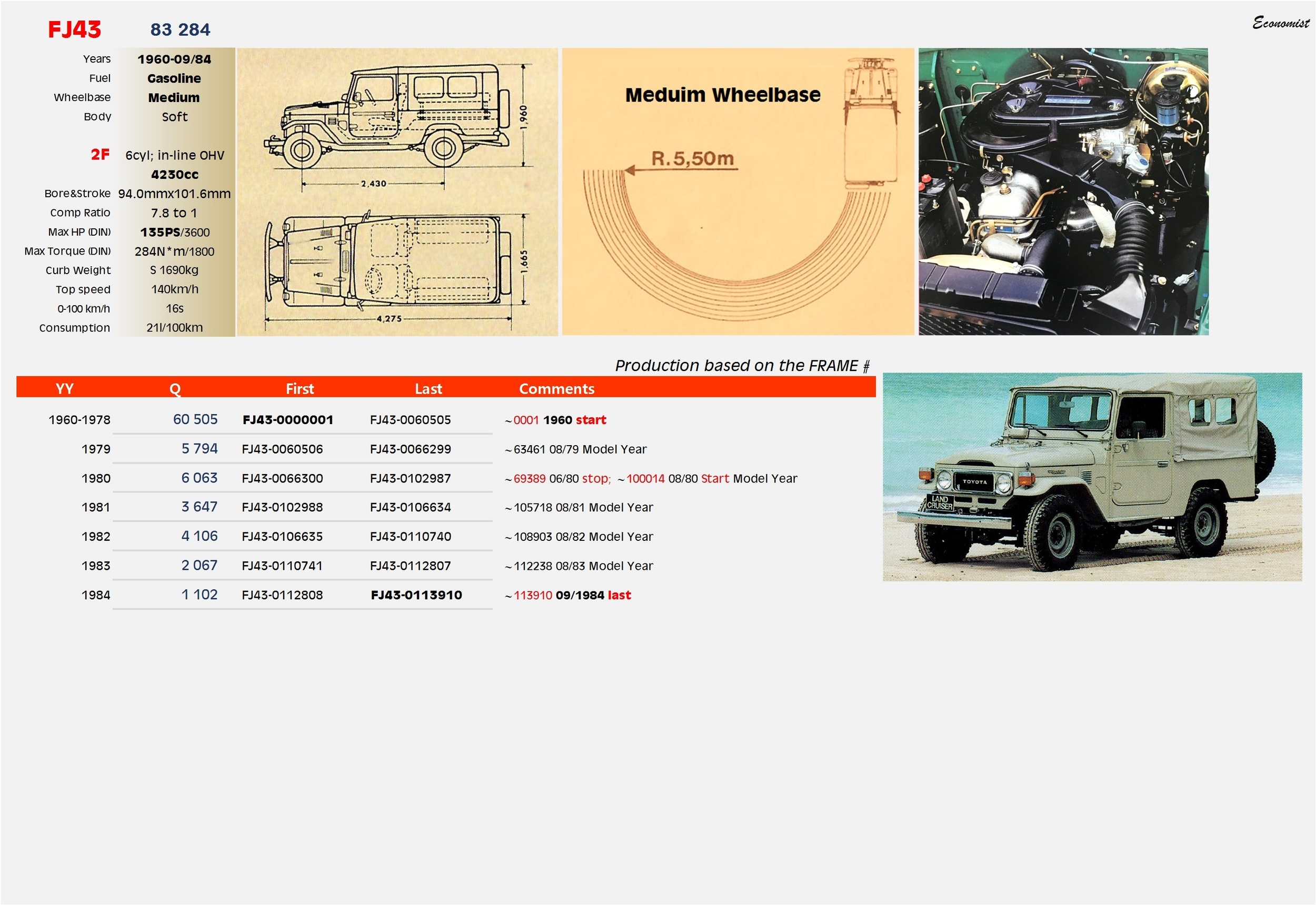Select frame number FJ43-0110740
The width and height of the screenshot is (1316, 905).
click(411, 537)
